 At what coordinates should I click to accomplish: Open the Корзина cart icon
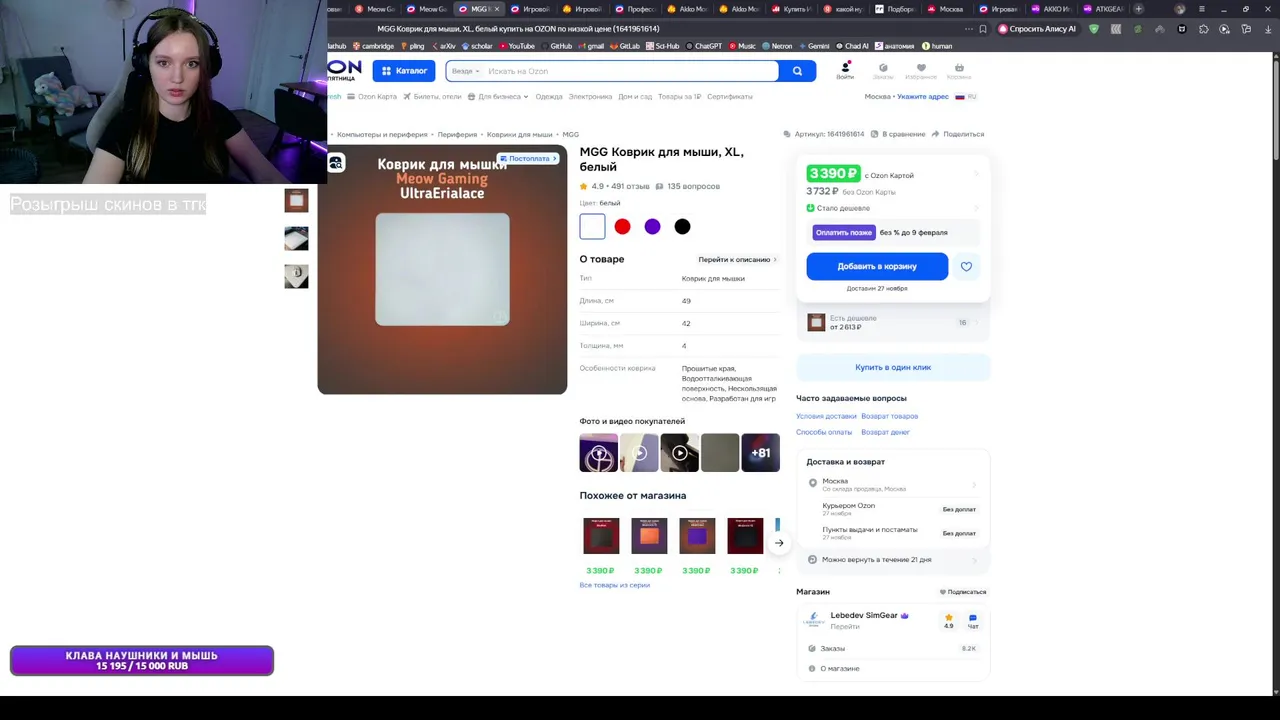tap(959, 70)
